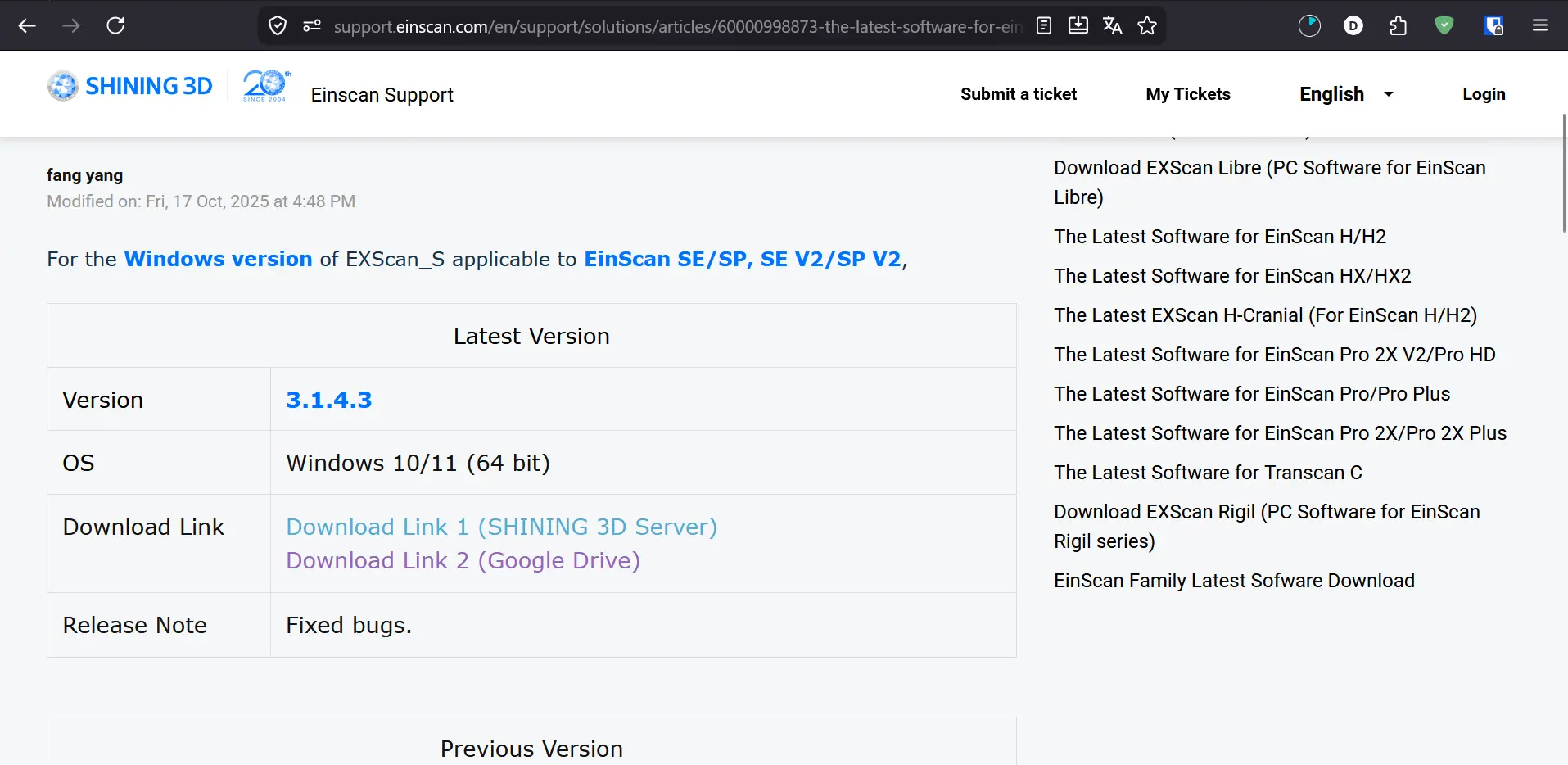Viewport: 1568px width, 765px height.
Task: Open Latest Software for EinScan Pro/Pro Plus
Action: [1252, 394]
